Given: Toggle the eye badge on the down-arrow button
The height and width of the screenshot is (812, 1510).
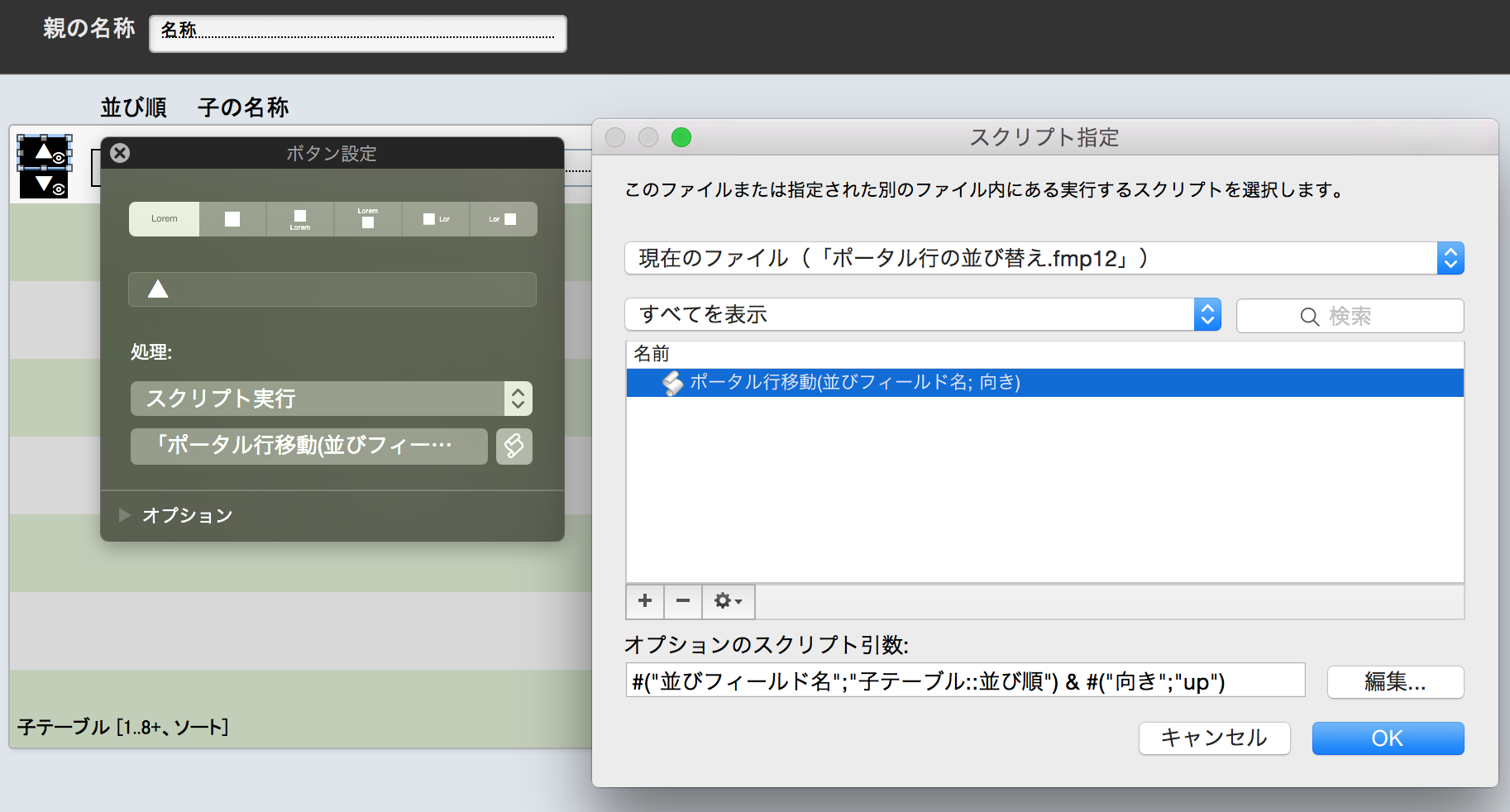Looking at the screenshot, I should pos(59,189).
